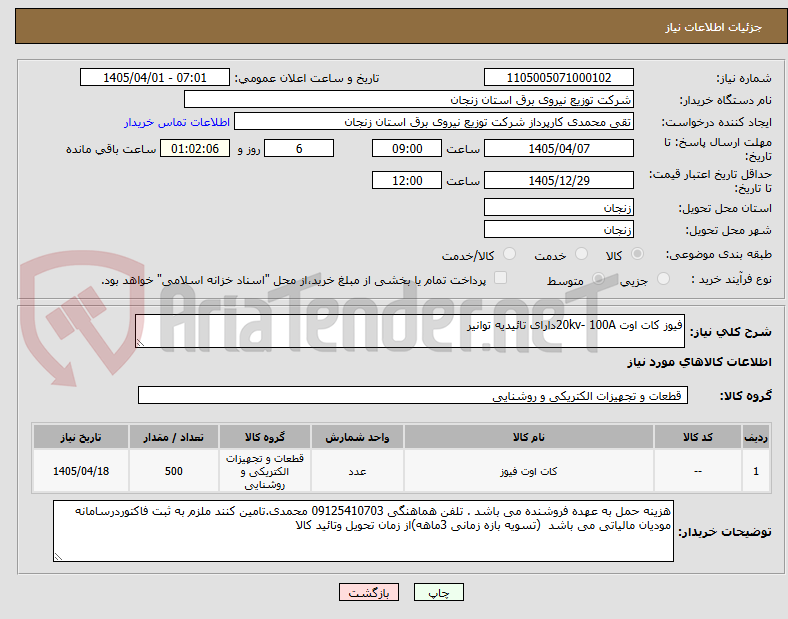This screenshot has height=619, width=788.
Task: Select the کالا/خدمت radio button
Action: (510, 254)
